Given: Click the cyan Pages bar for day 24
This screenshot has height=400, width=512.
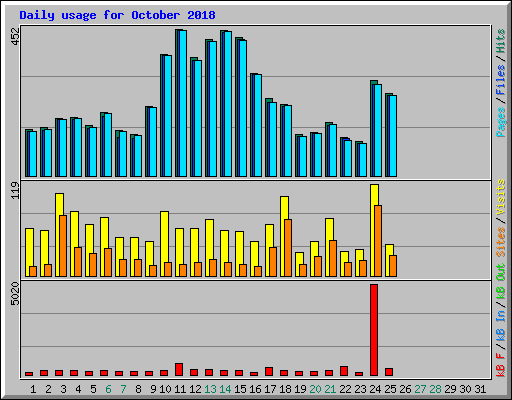Looking at the screenshot, I should tap(378, 130).
